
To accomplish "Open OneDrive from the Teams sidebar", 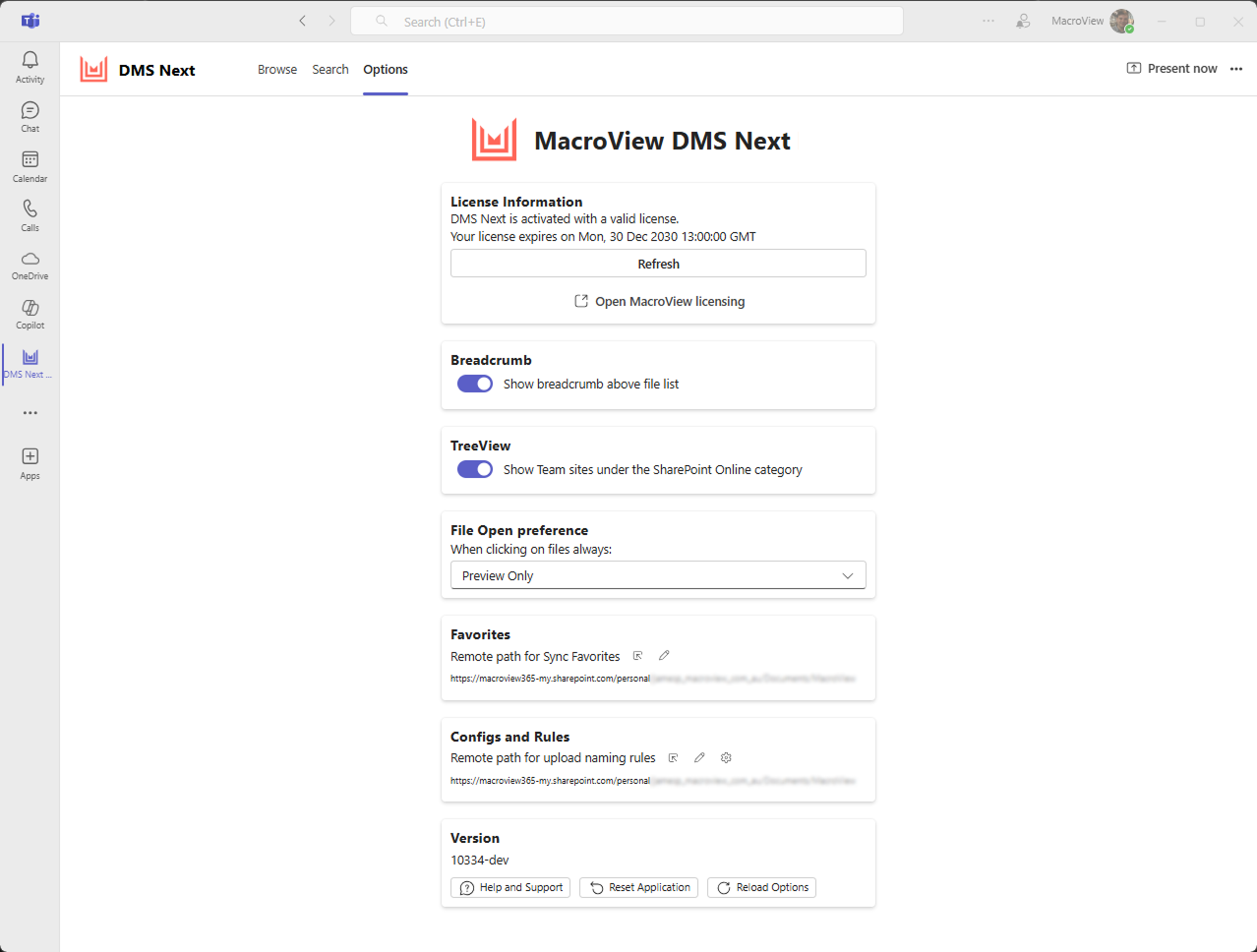I will pos(30,265).
